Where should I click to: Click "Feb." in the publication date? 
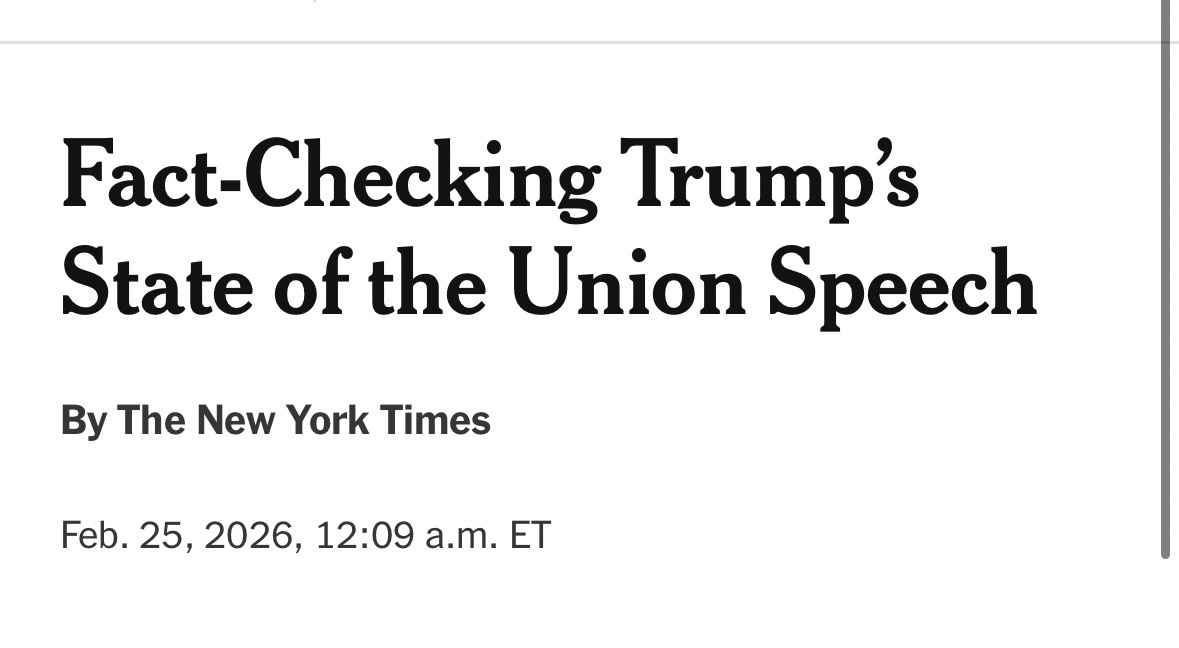[93, 535]
